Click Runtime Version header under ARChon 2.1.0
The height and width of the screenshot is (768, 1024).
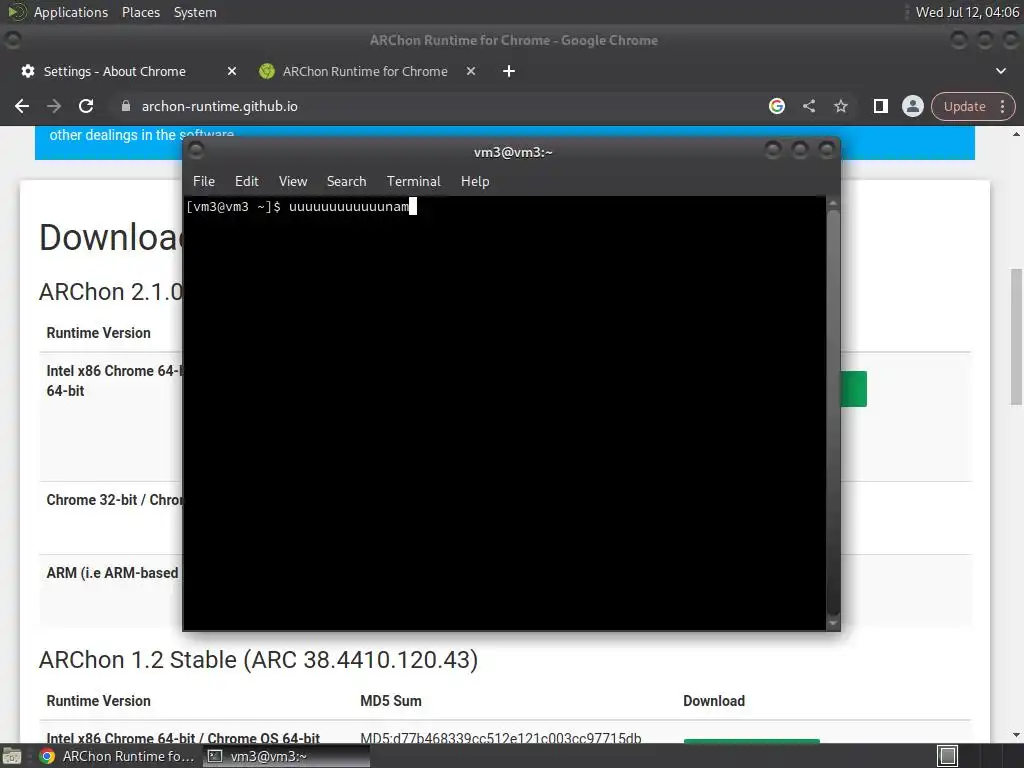99,333
